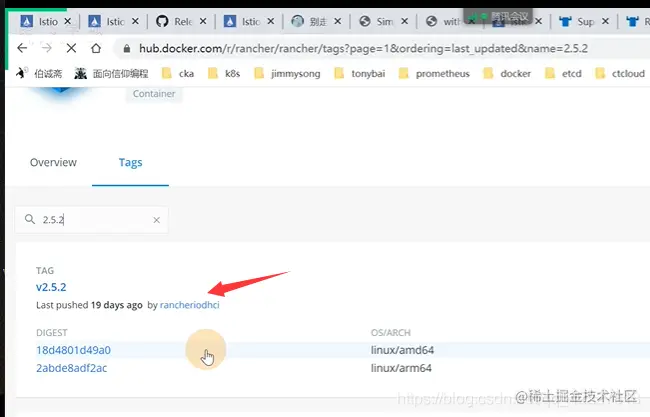The image size is (650, 417).
Task: Click the GitHub icon on the Rele tab
Action: click(162, 21)
